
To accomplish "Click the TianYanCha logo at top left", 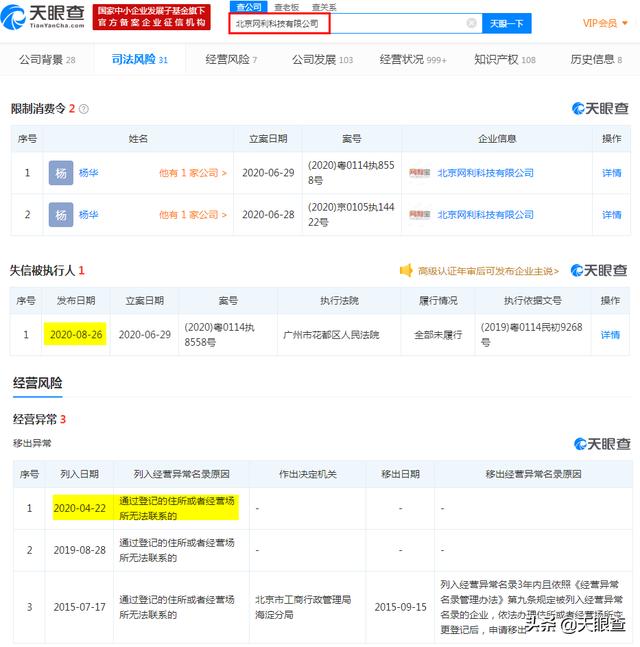I will (43, 17).
